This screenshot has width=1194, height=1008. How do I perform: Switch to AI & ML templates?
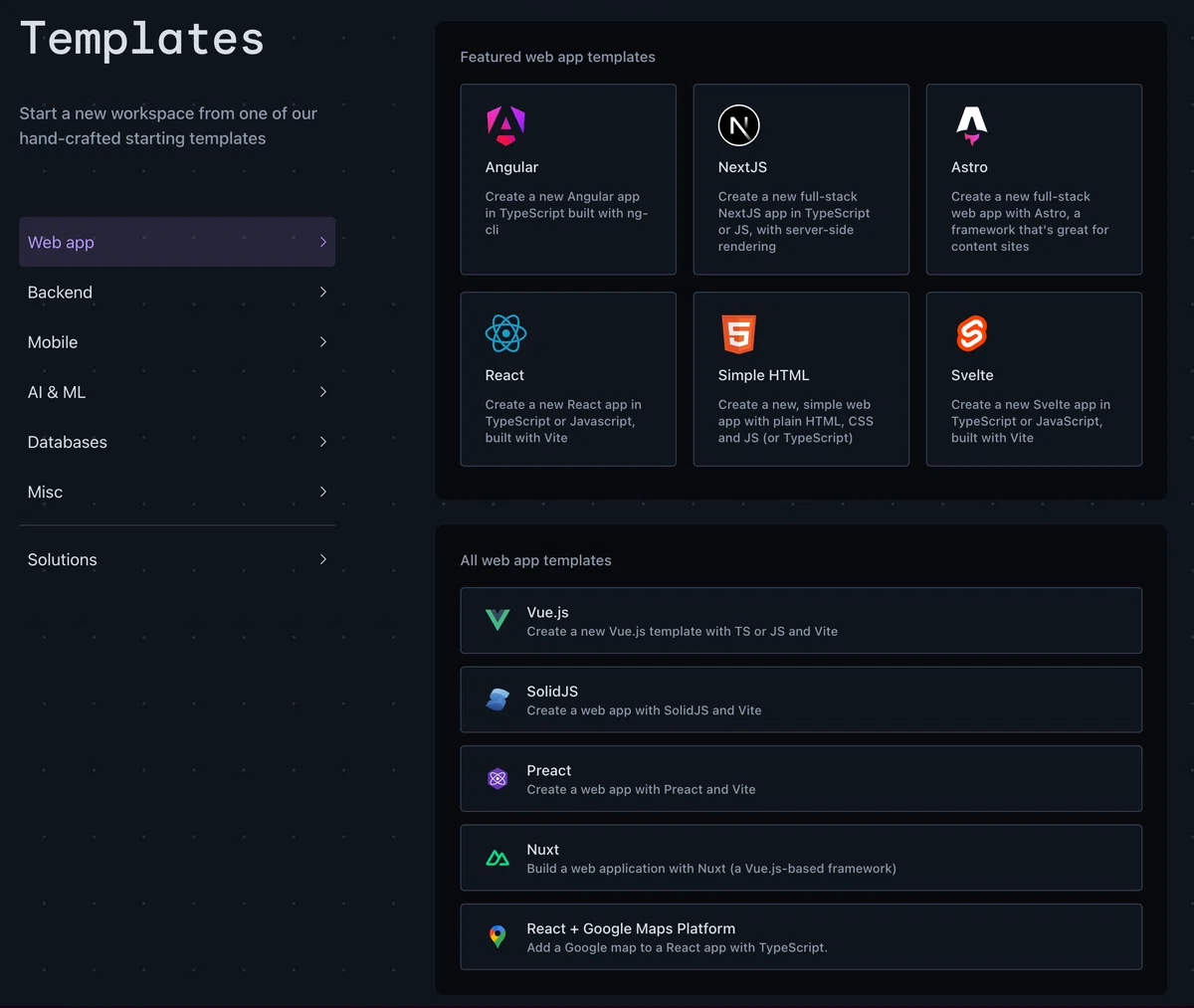pyautogui.click(x=177, y=392)
